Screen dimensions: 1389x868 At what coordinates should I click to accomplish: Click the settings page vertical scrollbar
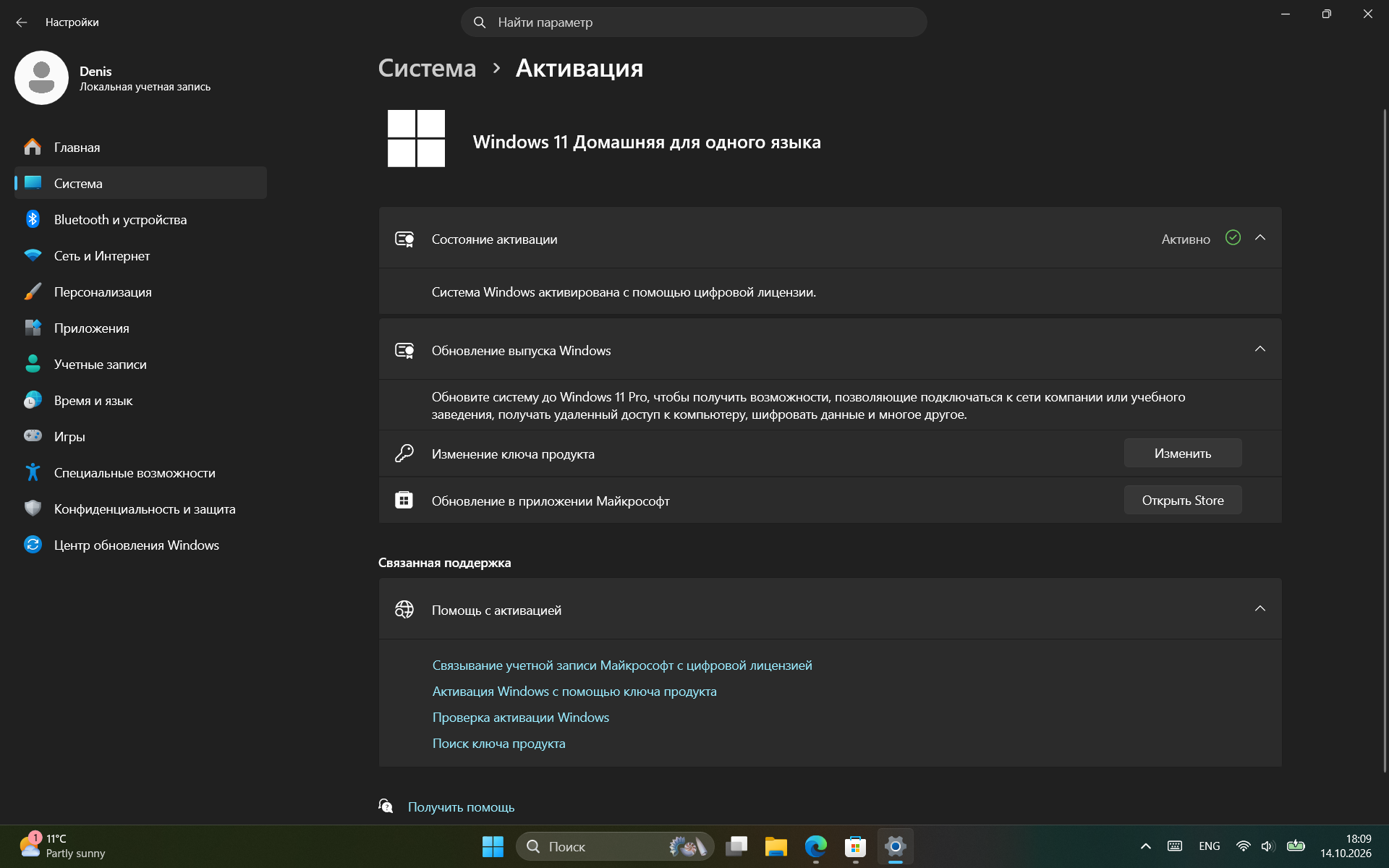coord(1385,441)
